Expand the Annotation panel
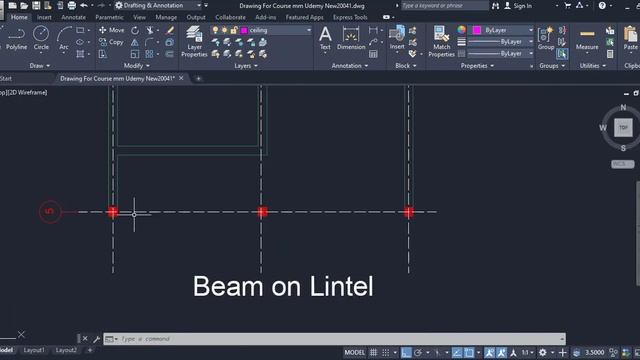This screenshot has height=360, width=640. tap(350, 65)
